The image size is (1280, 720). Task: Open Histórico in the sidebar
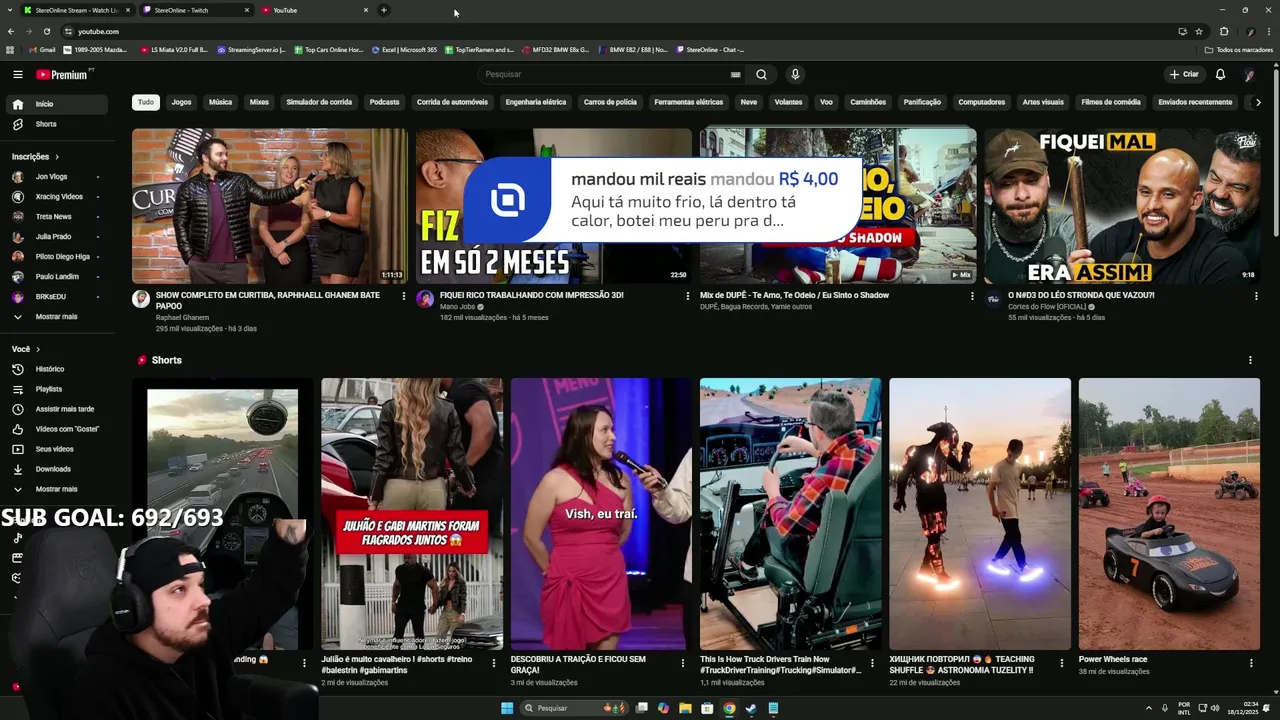point(57,369)
